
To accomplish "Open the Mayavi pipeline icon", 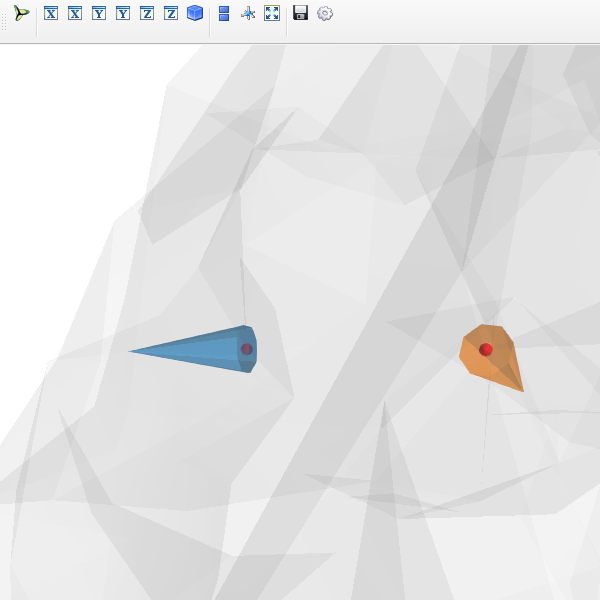I will click(x=21, y=13).
